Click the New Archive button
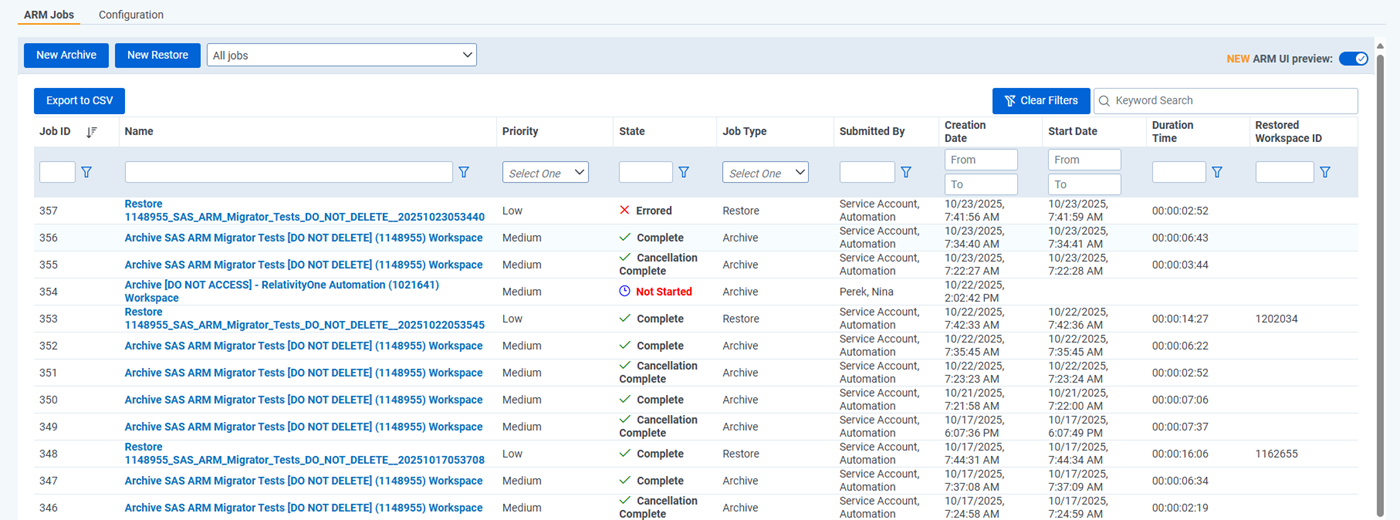This screenshot has width=1400, height=520. tap(66, 56)
